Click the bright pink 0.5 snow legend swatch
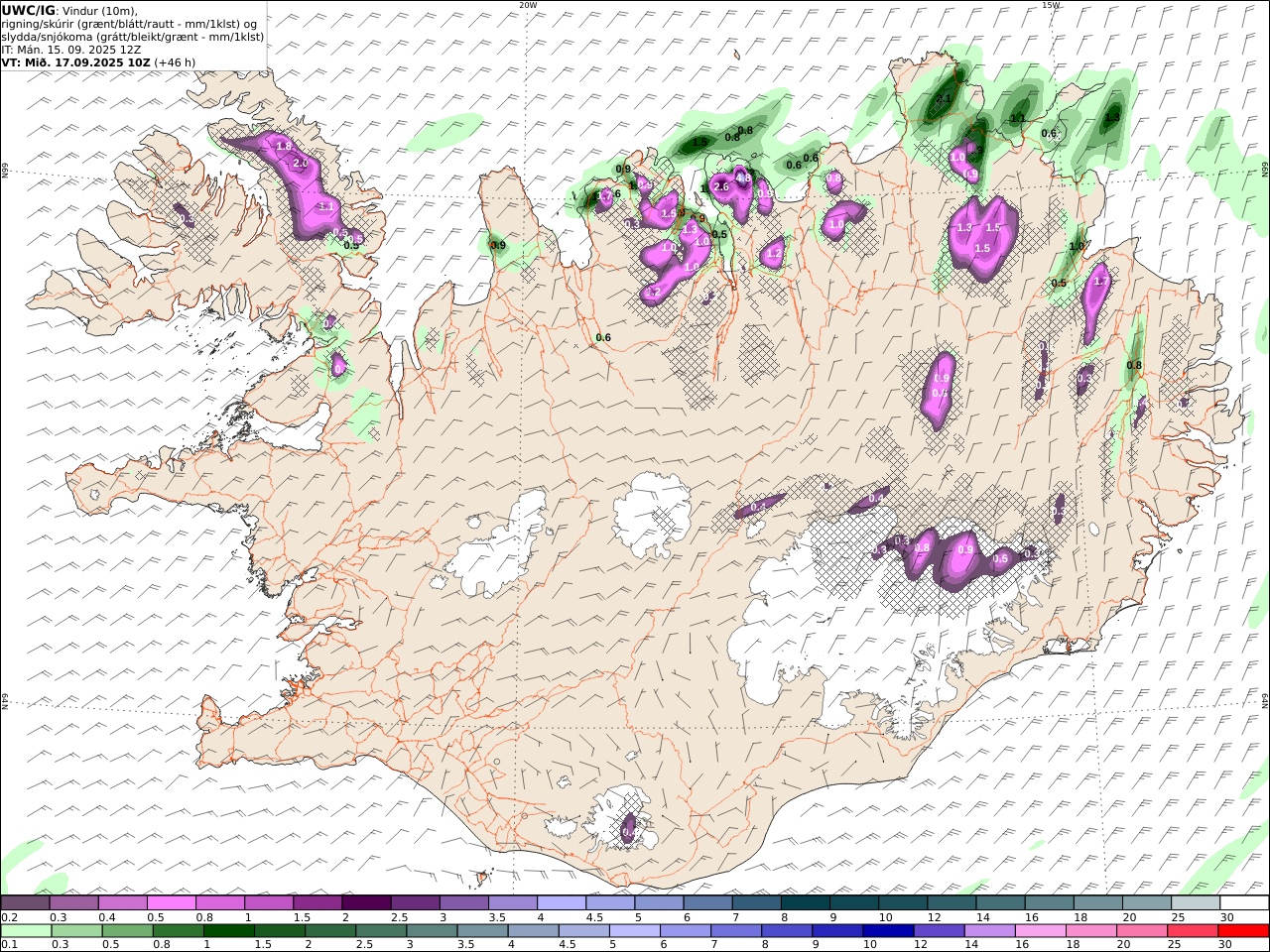The image size is (1270, 952). point(172,903)
